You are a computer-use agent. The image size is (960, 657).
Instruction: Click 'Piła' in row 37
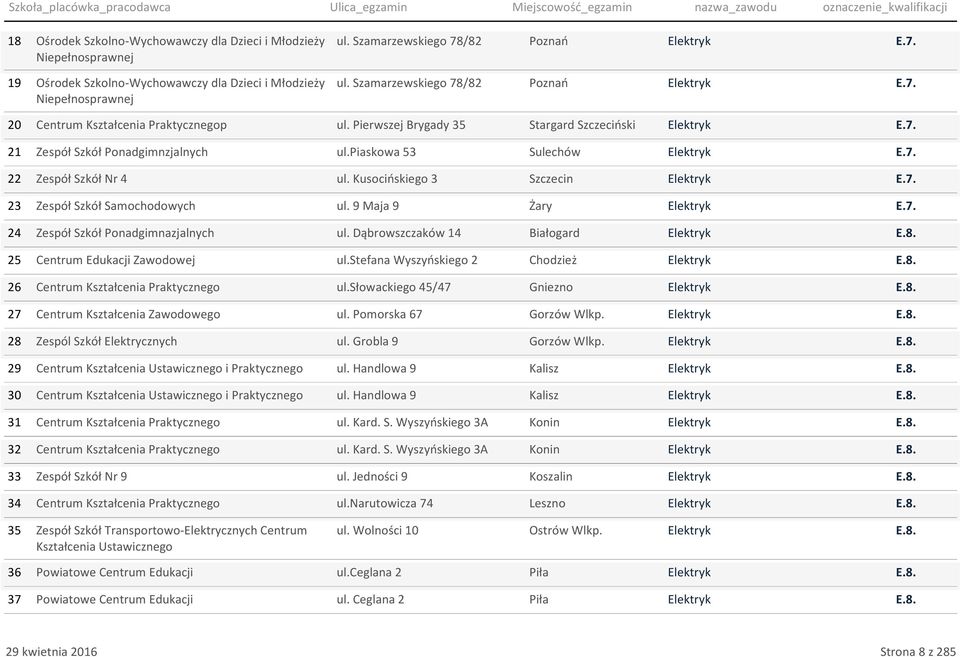click(539, 599)
